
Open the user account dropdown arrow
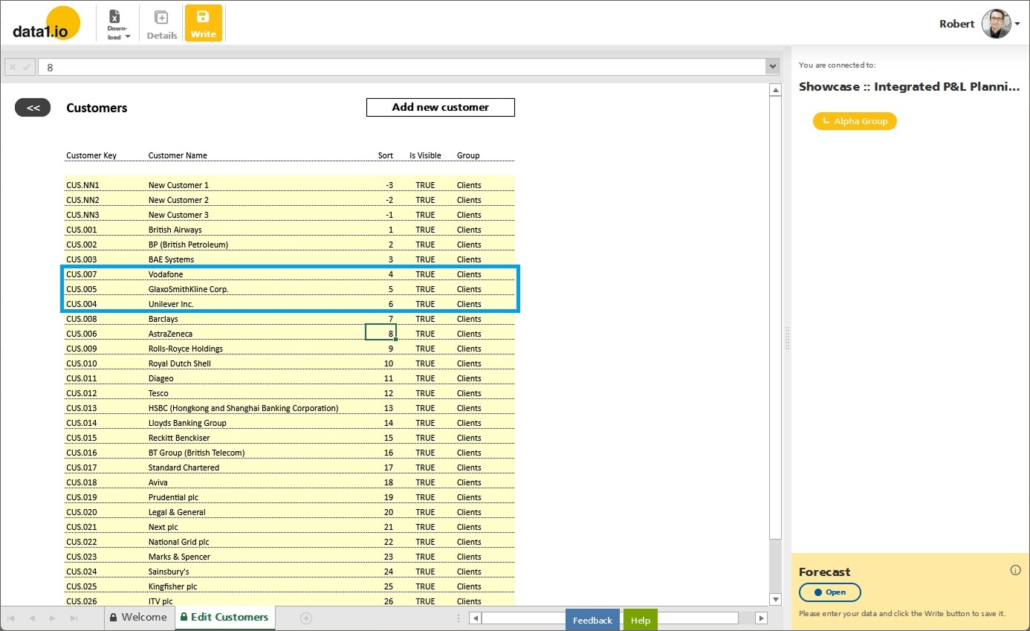1018,25
